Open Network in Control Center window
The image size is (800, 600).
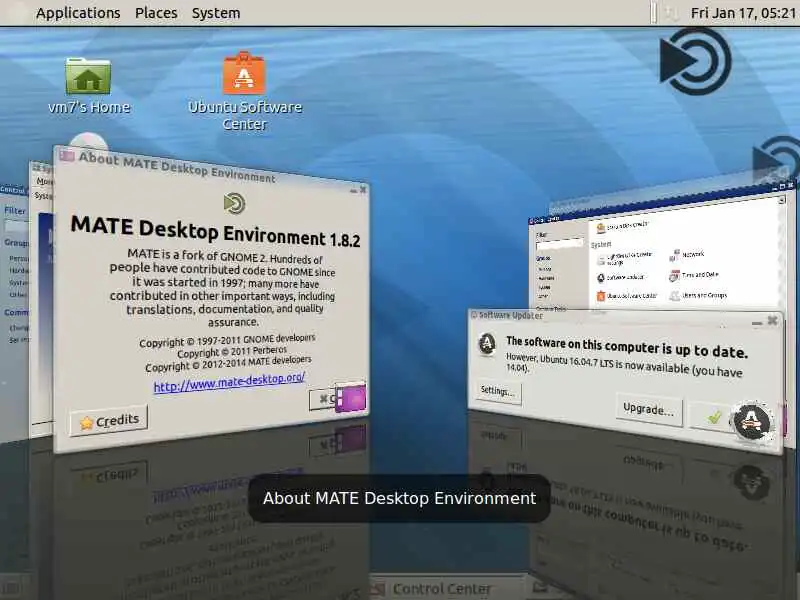click(687, 255)
